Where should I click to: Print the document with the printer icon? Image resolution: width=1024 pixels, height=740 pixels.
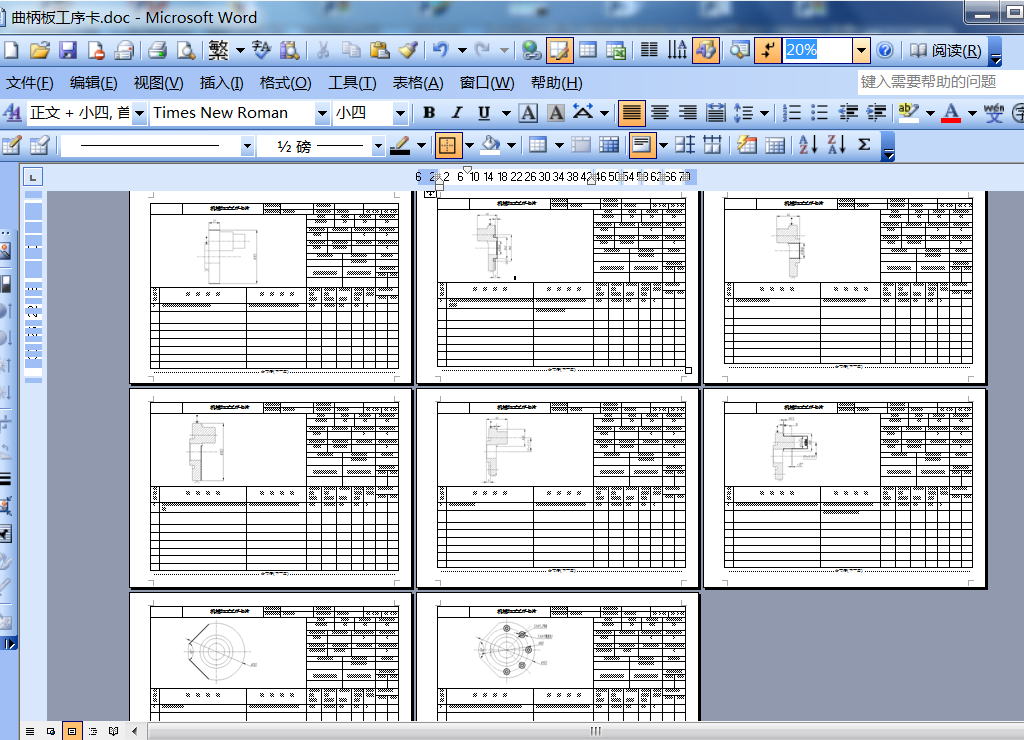point(157,50)
